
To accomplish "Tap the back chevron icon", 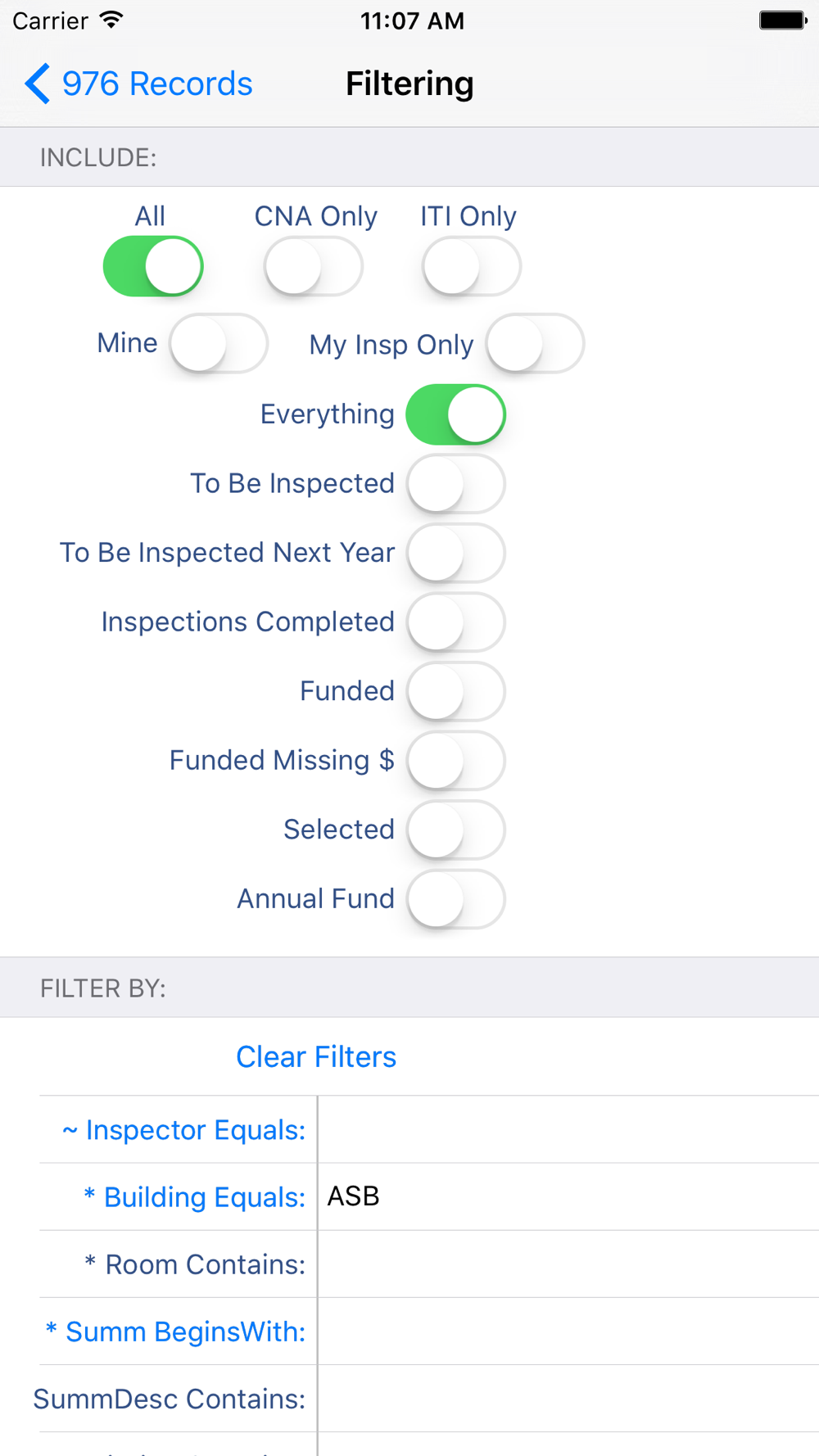I will pyautogui.click(x=37, y=84).
